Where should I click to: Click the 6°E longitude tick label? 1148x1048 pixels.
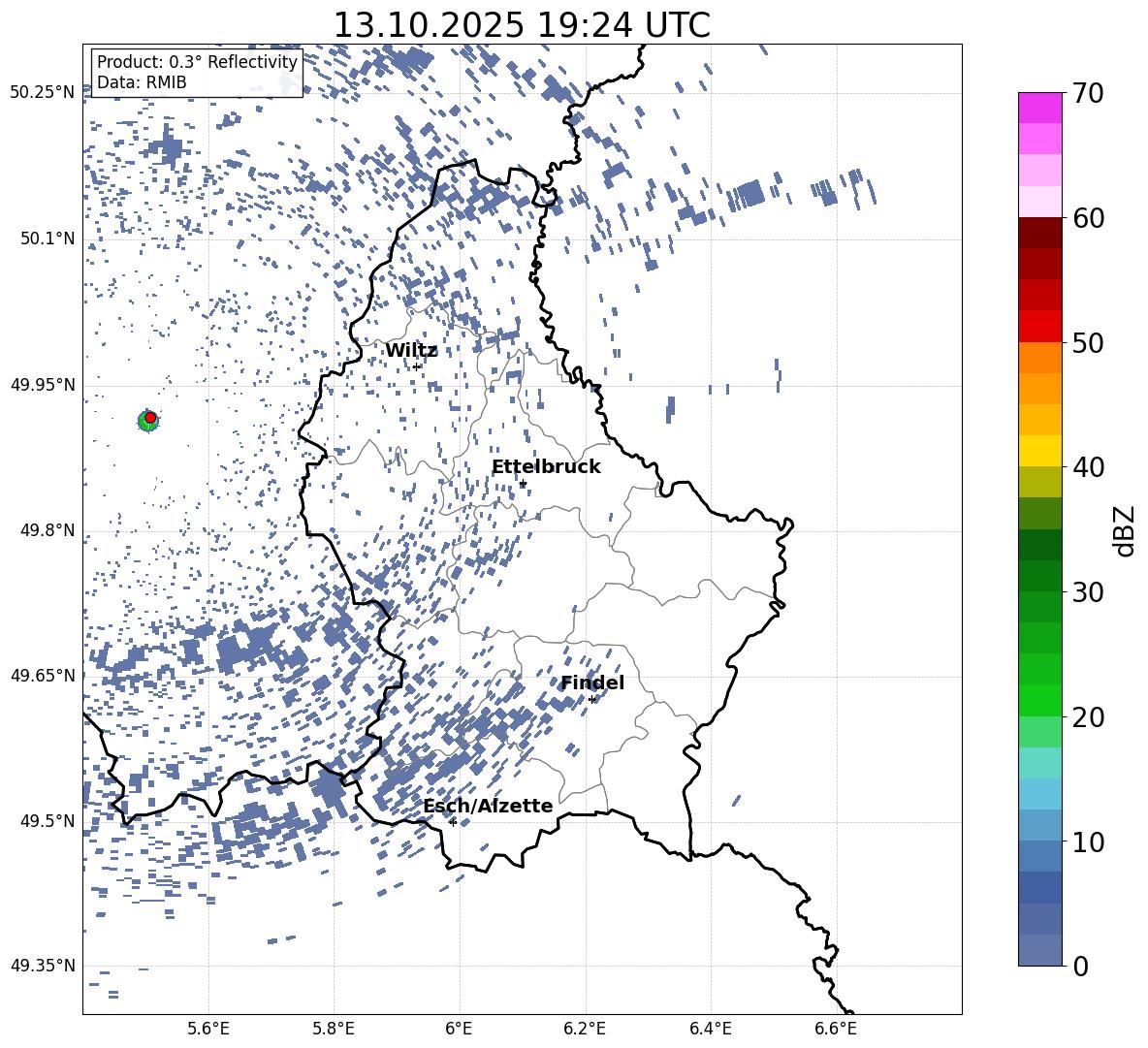point(459,1029)
